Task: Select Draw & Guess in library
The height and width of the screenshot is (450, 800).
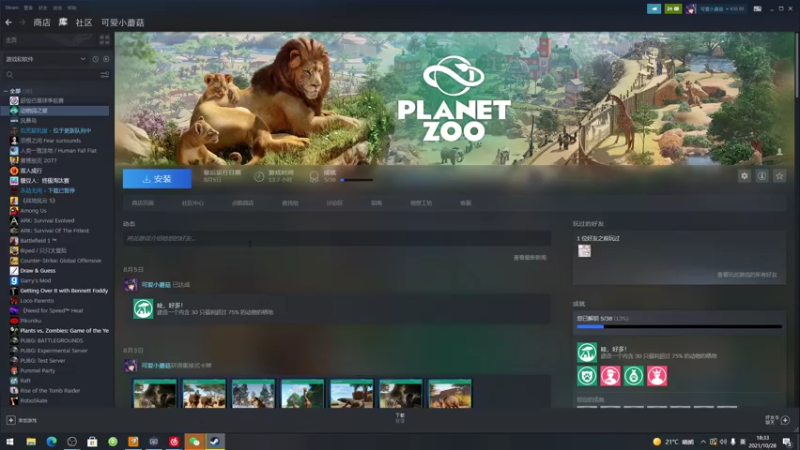Action: 37,270
